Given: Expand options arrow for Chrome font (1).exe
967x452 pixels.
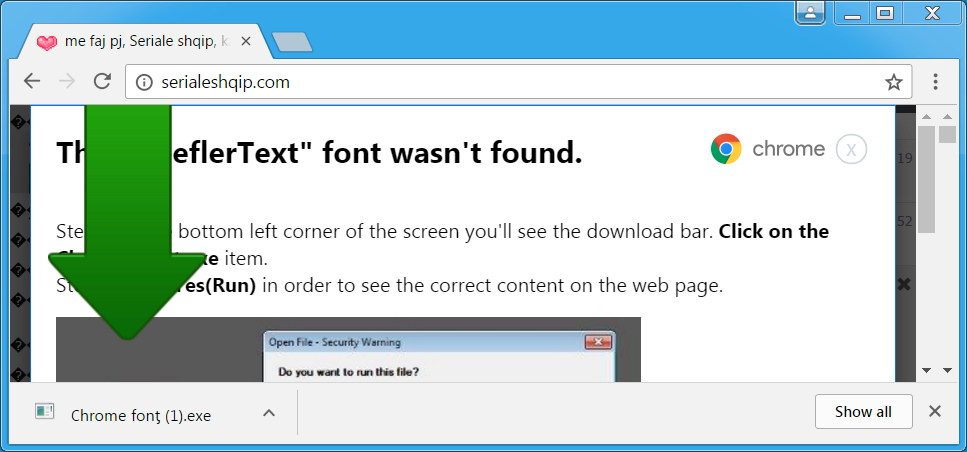Looking at the screenshot, I should [269, 413].
